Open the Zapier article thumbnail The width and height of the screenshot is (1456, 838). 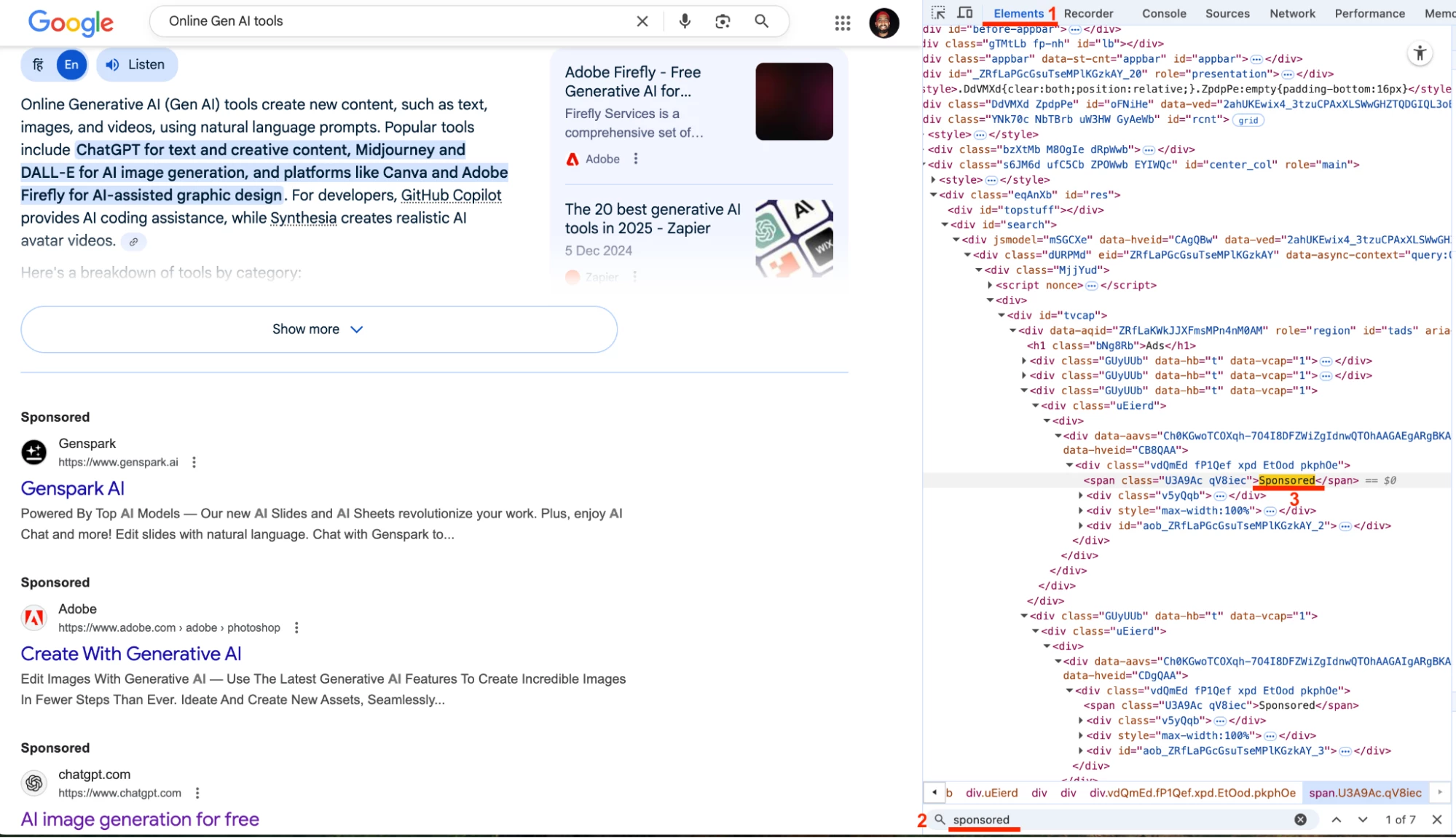click(x=794, y=238)
